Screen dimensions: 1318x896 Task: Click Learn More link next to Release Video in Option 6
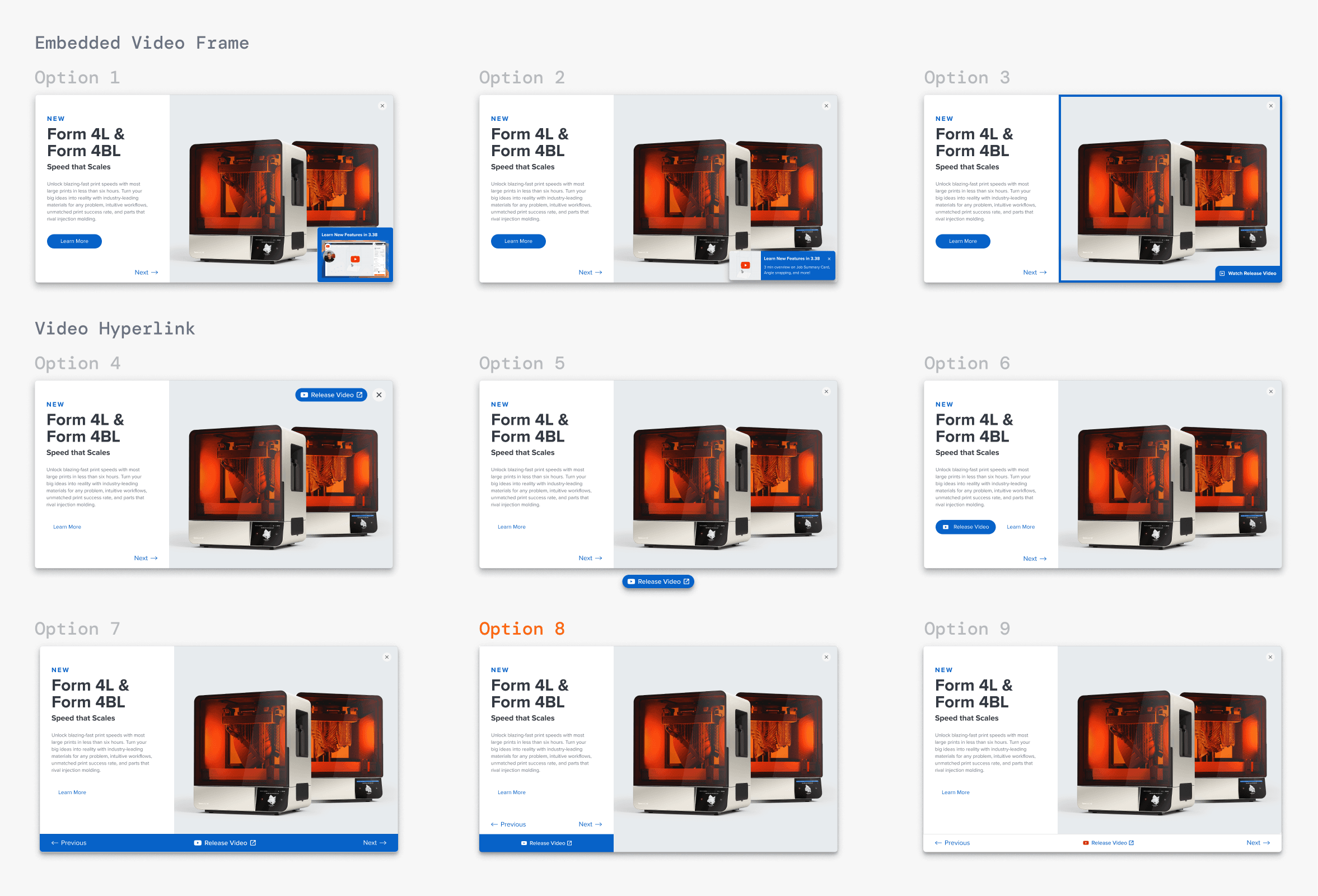1020,527
